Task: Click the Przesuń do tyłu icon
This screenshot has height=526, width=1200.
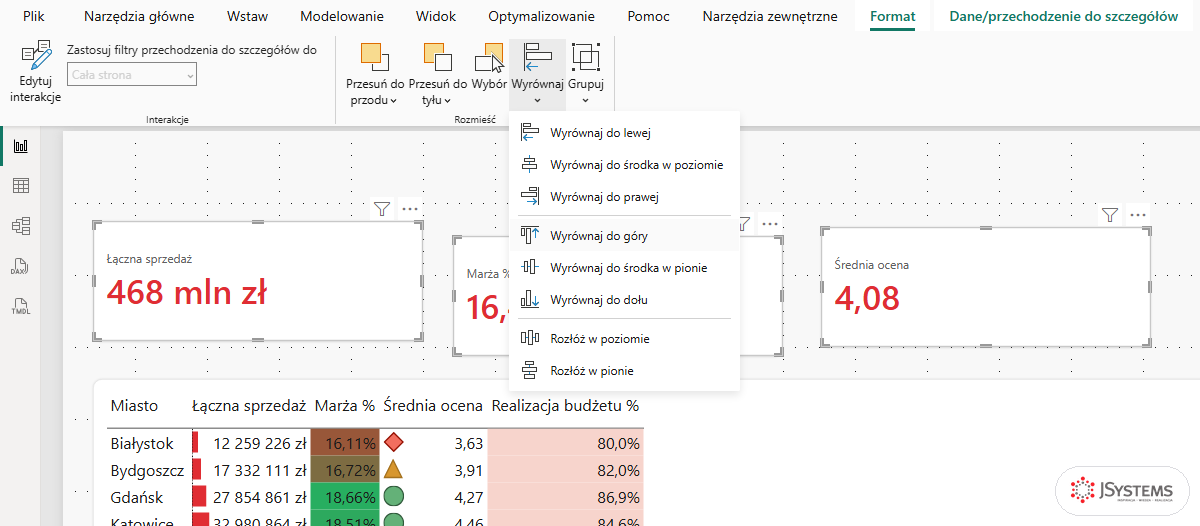Action: 438,58
